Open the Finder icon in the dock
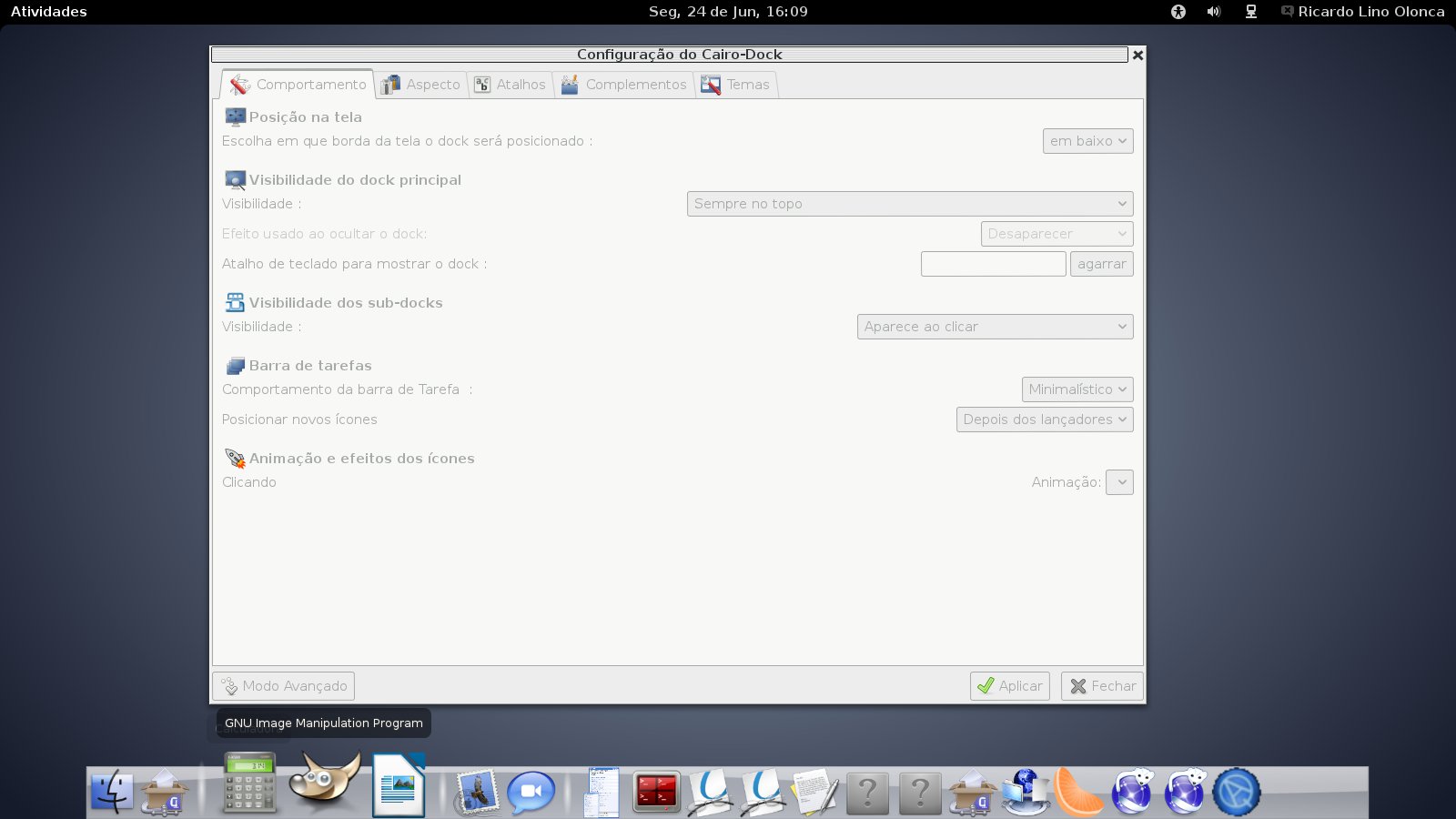 (112, 792)
